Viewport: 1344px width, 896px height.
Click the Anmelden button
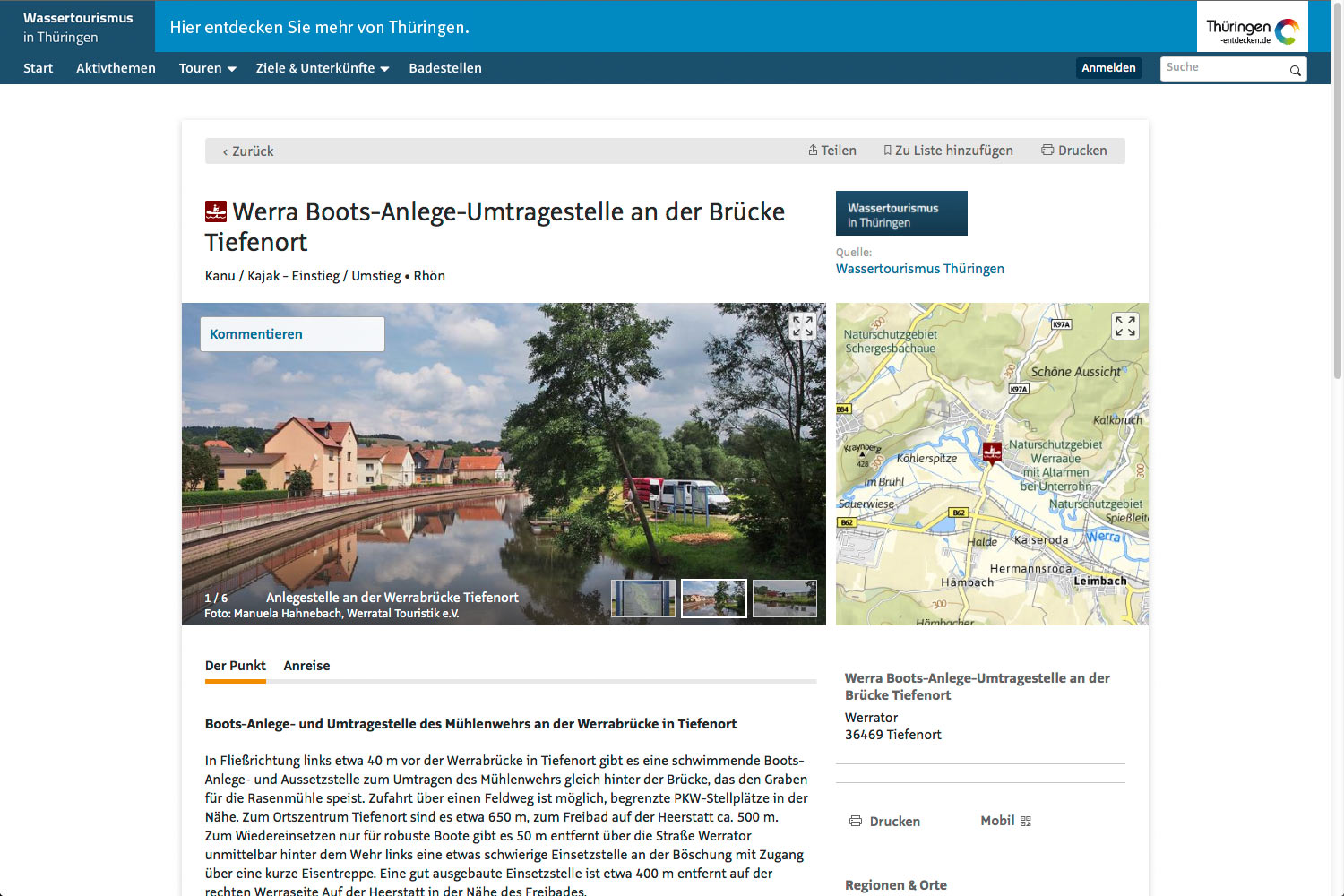click(1108, 68)
